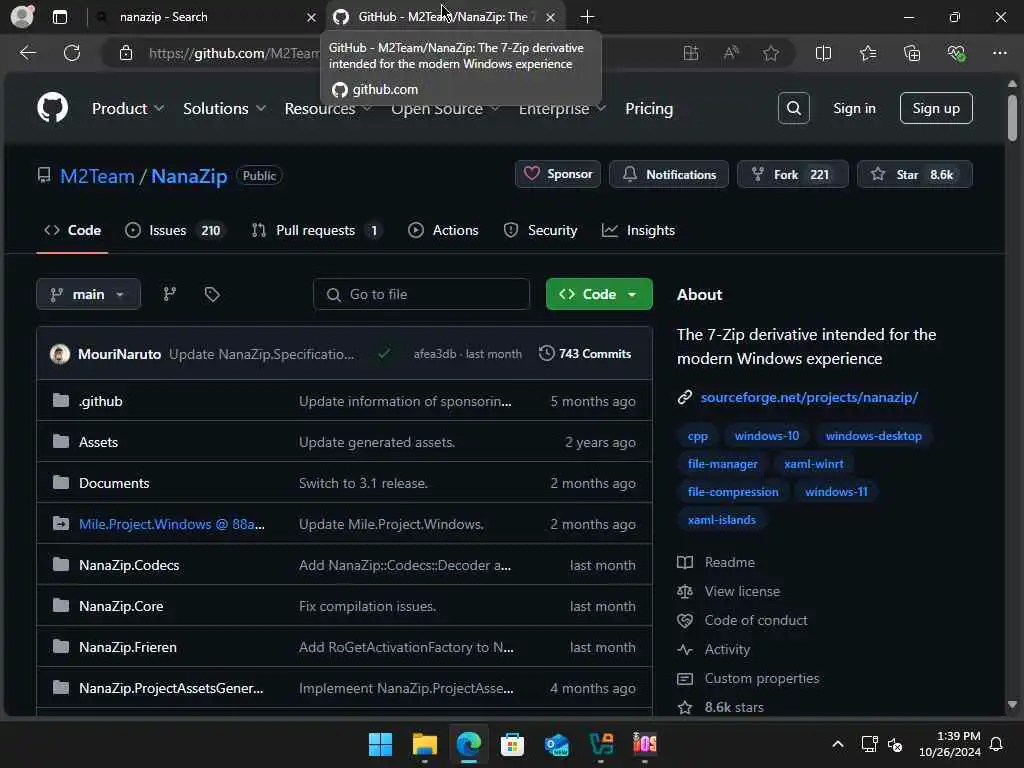Screen dimensions: 1024x768
Task: Open the M2Team owner link
Action: tap(97, 176)
